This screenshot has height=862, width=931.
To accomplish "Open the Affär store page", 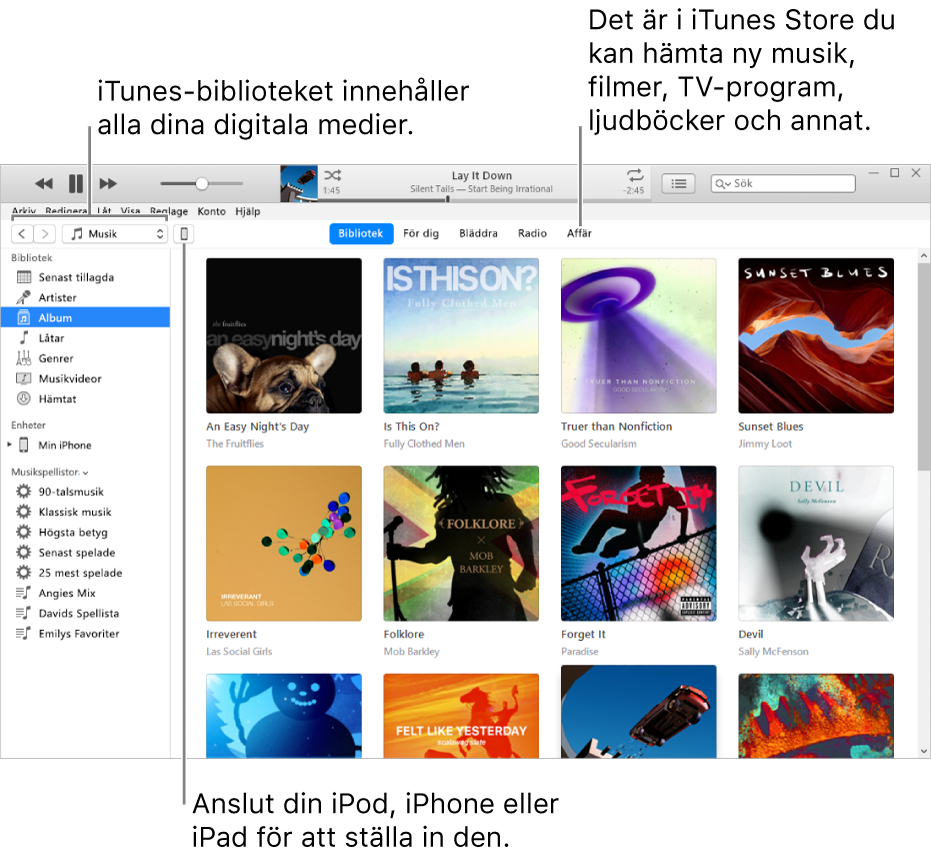I will click(578, 233).
